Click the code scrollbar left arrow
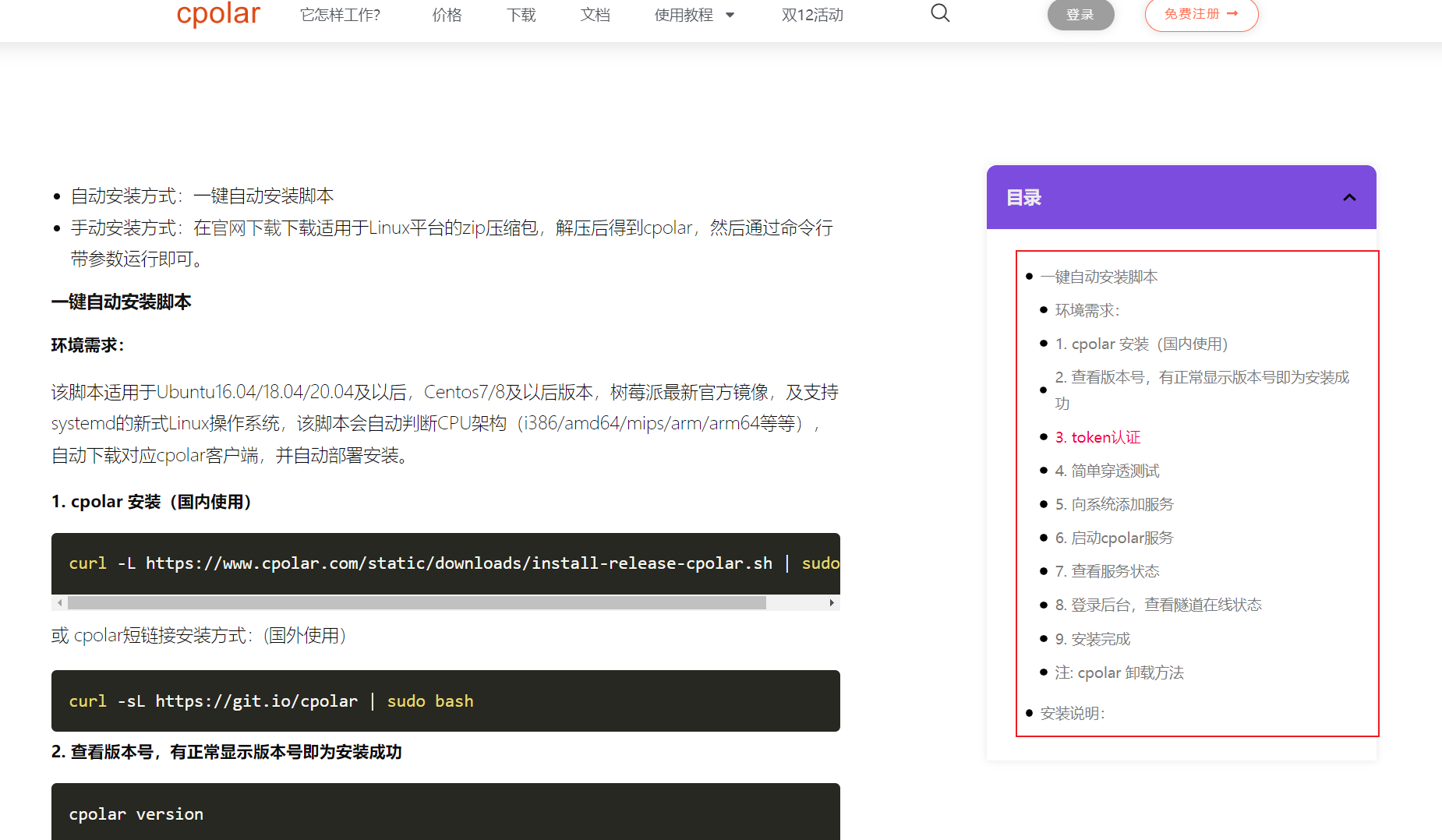 (60, 602)
